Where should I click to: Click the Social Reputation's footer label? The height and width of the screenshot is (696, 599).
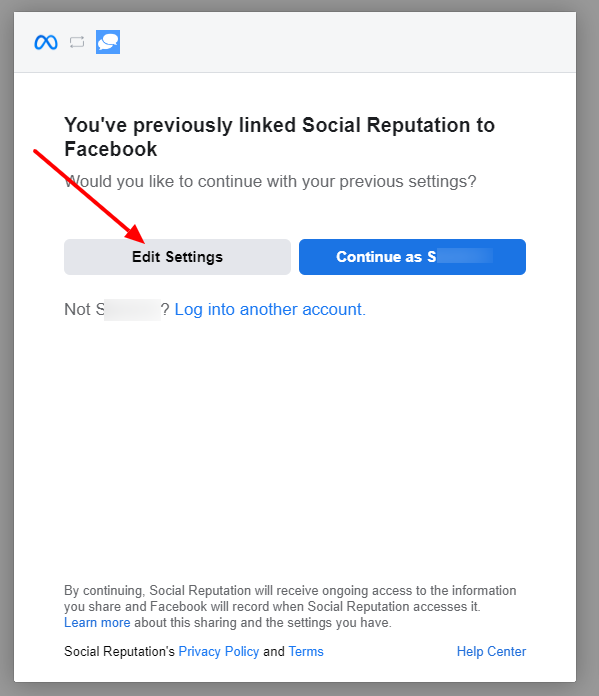coord(119,651)
